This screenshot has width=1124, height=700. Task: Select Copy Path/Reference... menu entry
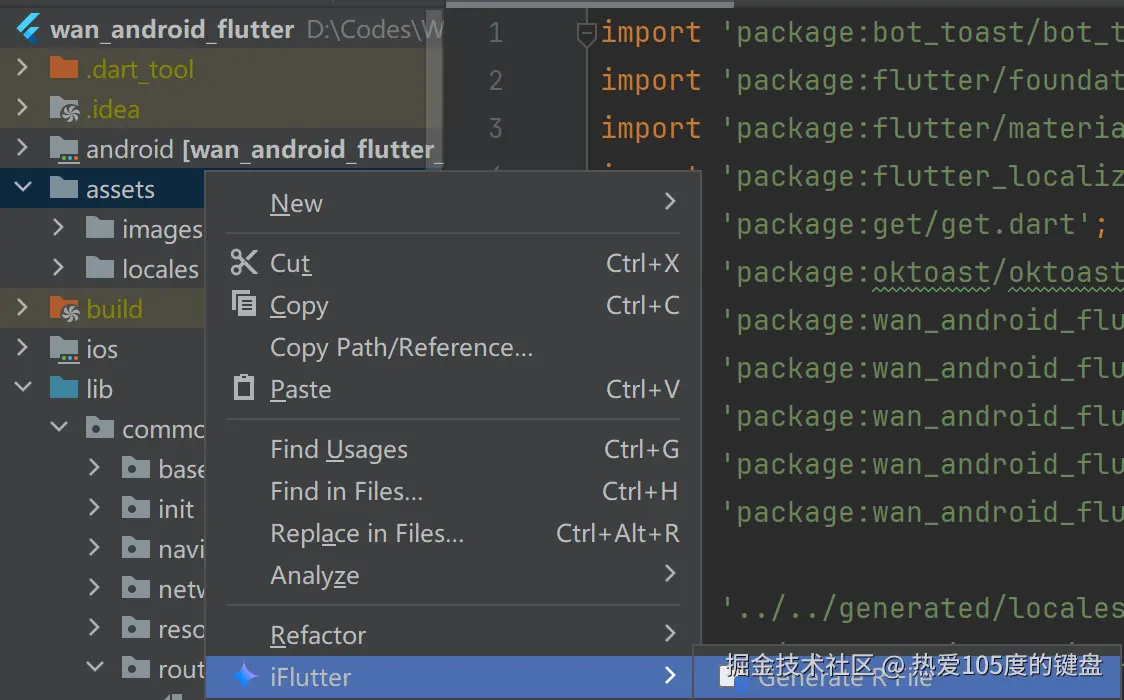(x=452, y=347)
